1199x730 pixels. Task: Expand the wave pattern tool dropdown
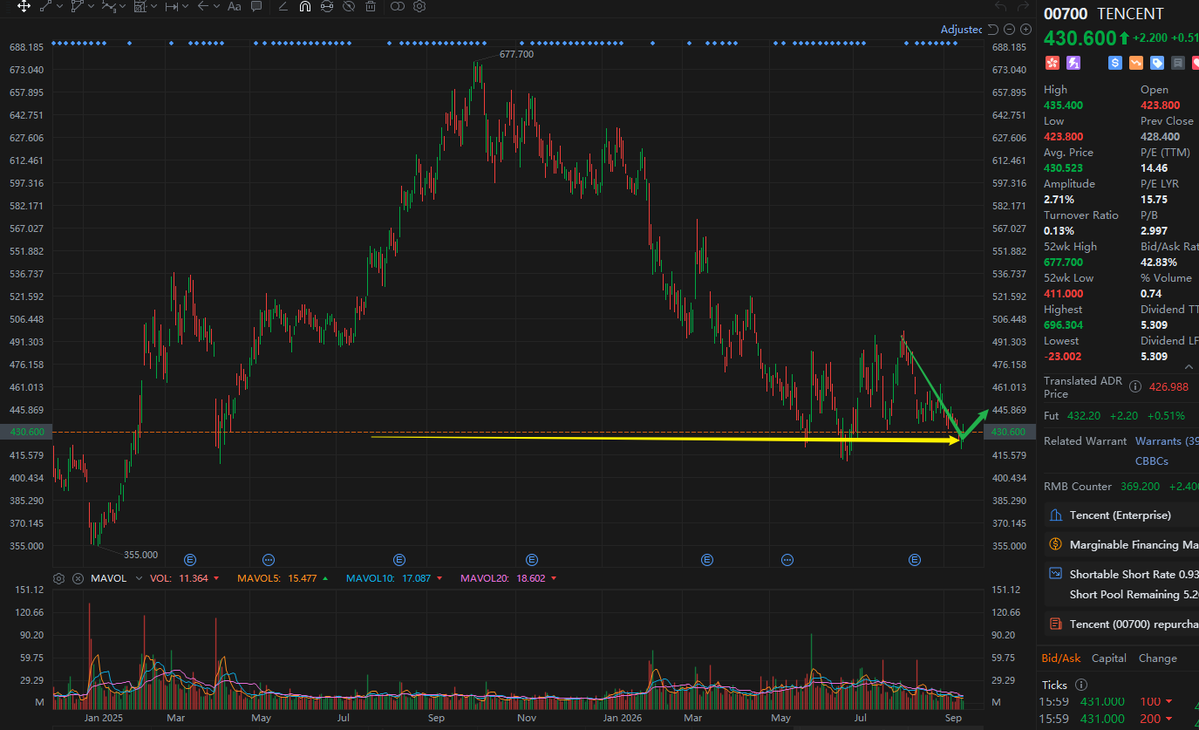[x=123, y=6]
